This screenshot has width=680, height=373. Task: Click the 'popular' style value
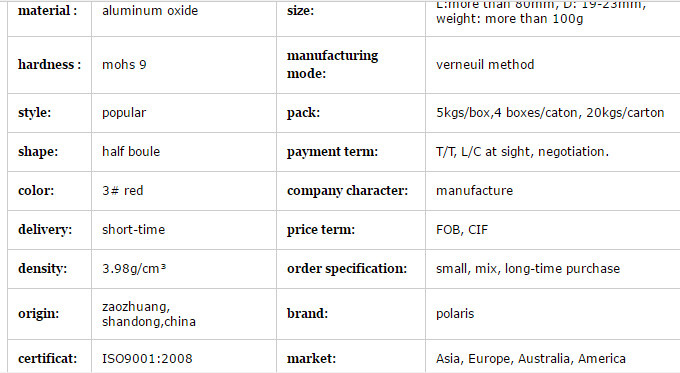point(124,113)
